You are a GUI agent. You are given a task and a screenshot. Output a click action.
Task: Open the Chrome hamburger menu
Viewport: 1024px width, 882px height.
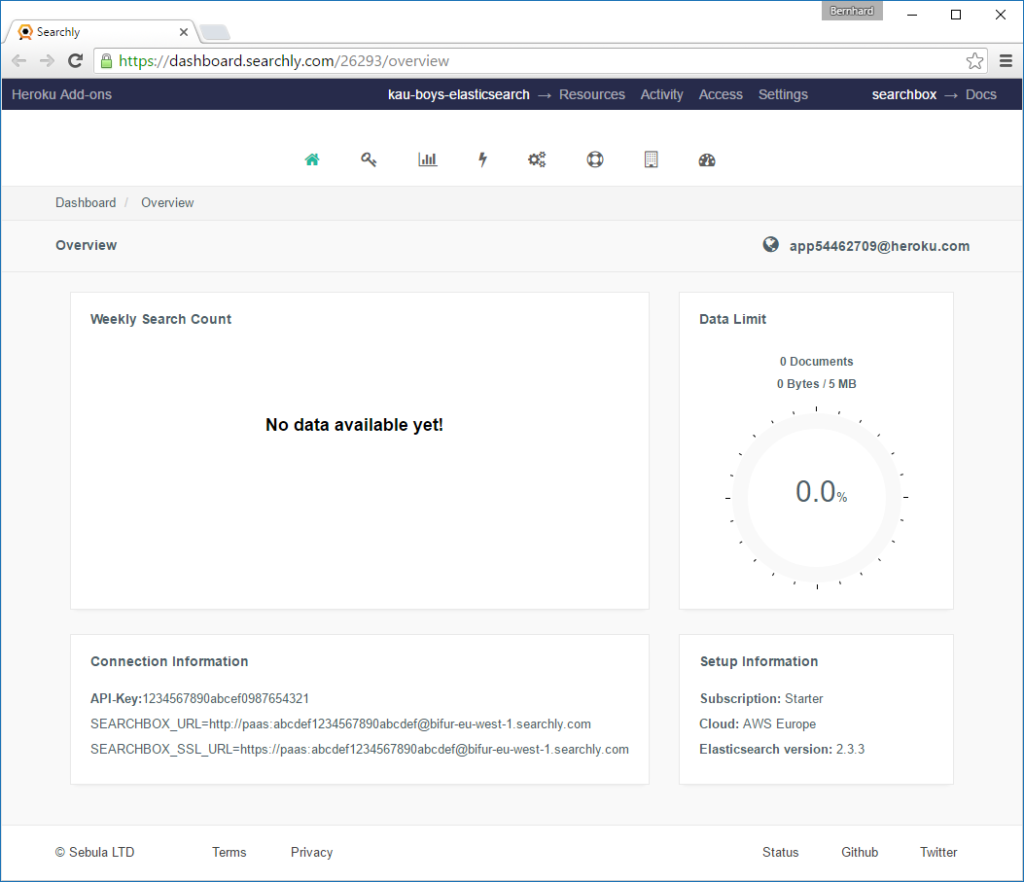point(1006,61)
